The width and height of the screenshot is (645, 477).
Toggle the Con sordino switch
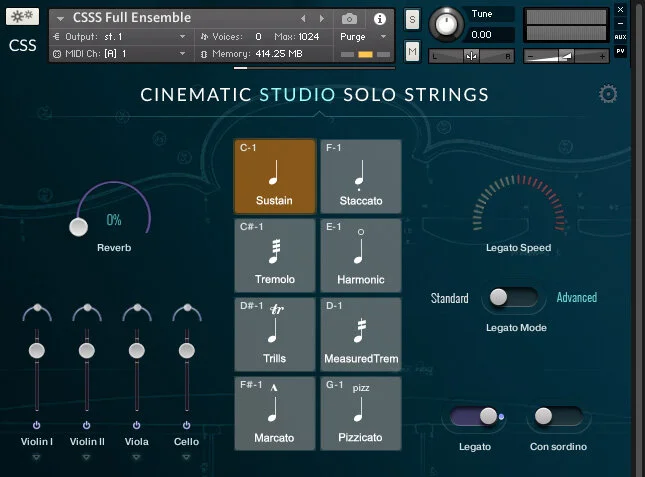tap(558, 417)
